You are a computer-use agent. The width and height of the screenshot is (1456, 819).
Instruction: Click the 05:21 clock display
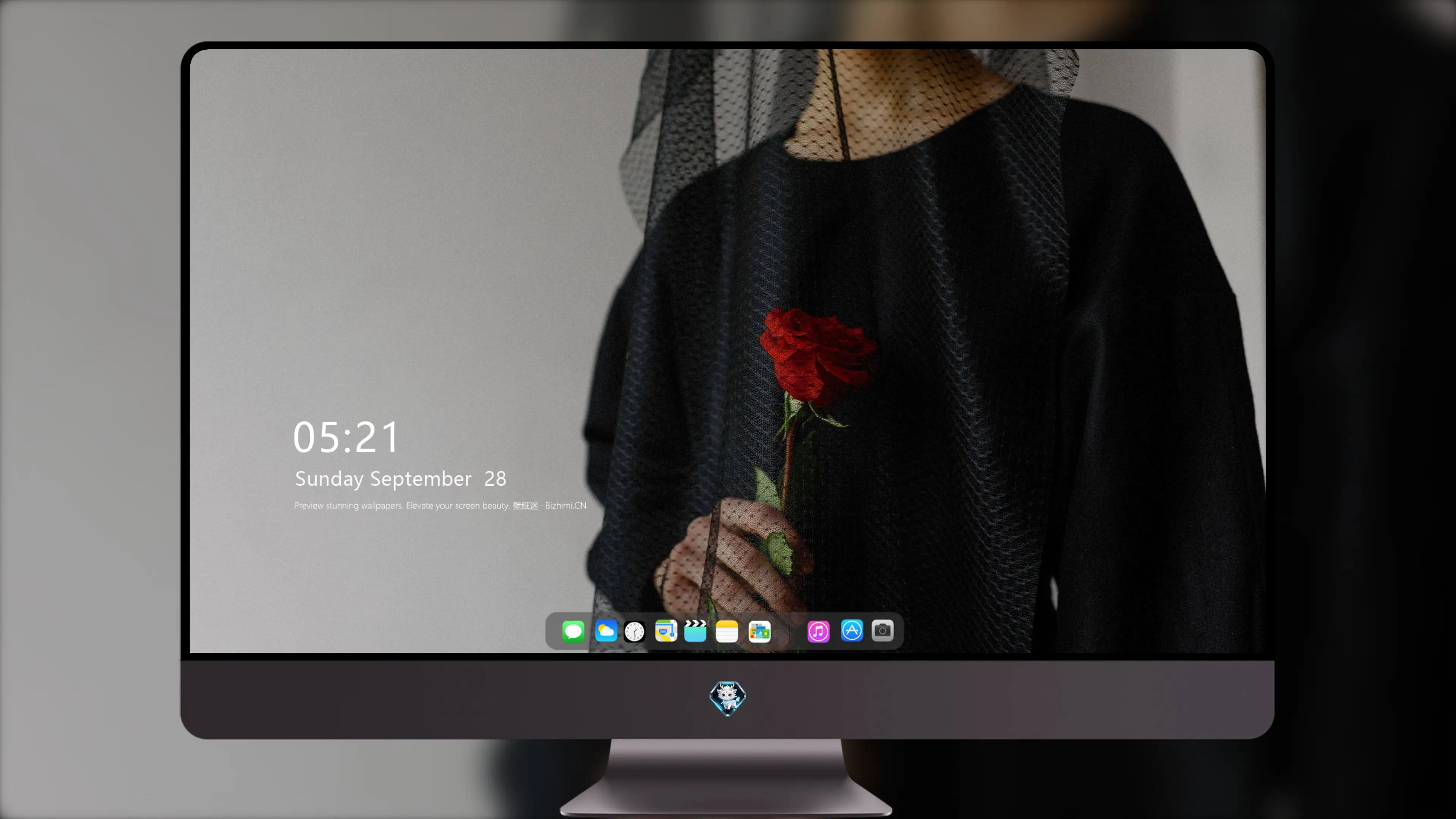click(346, 437)
